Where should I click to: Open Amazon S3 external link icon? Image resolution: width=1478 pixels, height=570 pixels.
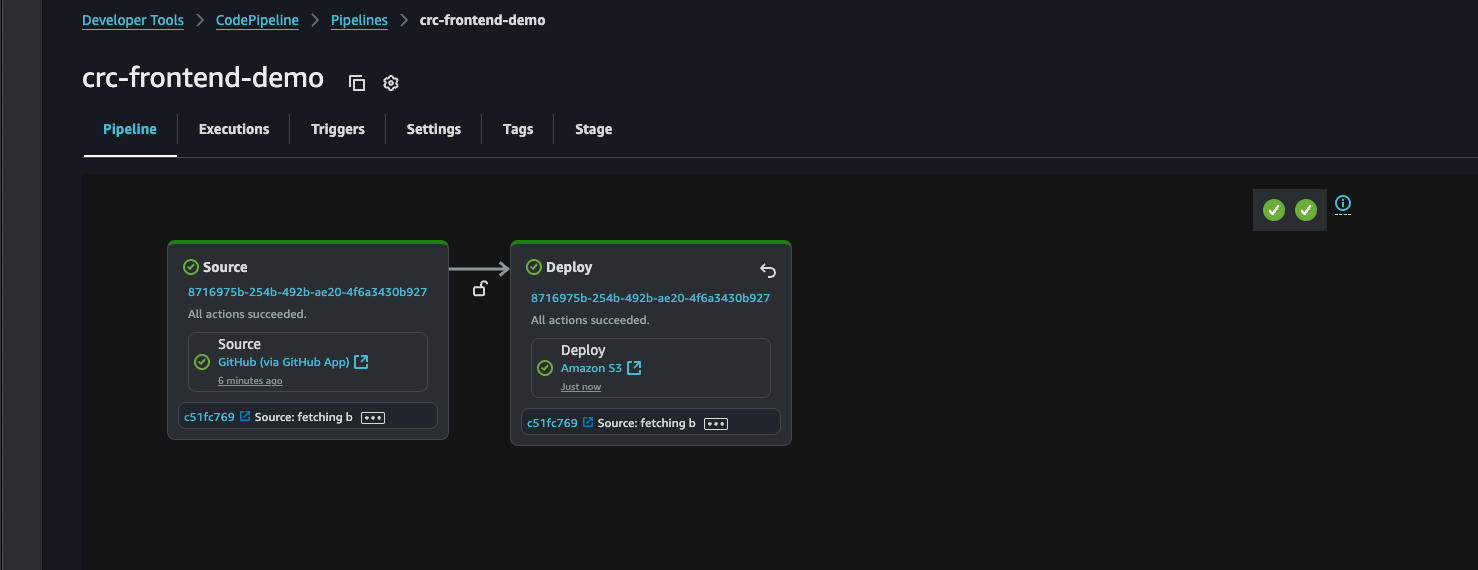[x=633, y=368]
